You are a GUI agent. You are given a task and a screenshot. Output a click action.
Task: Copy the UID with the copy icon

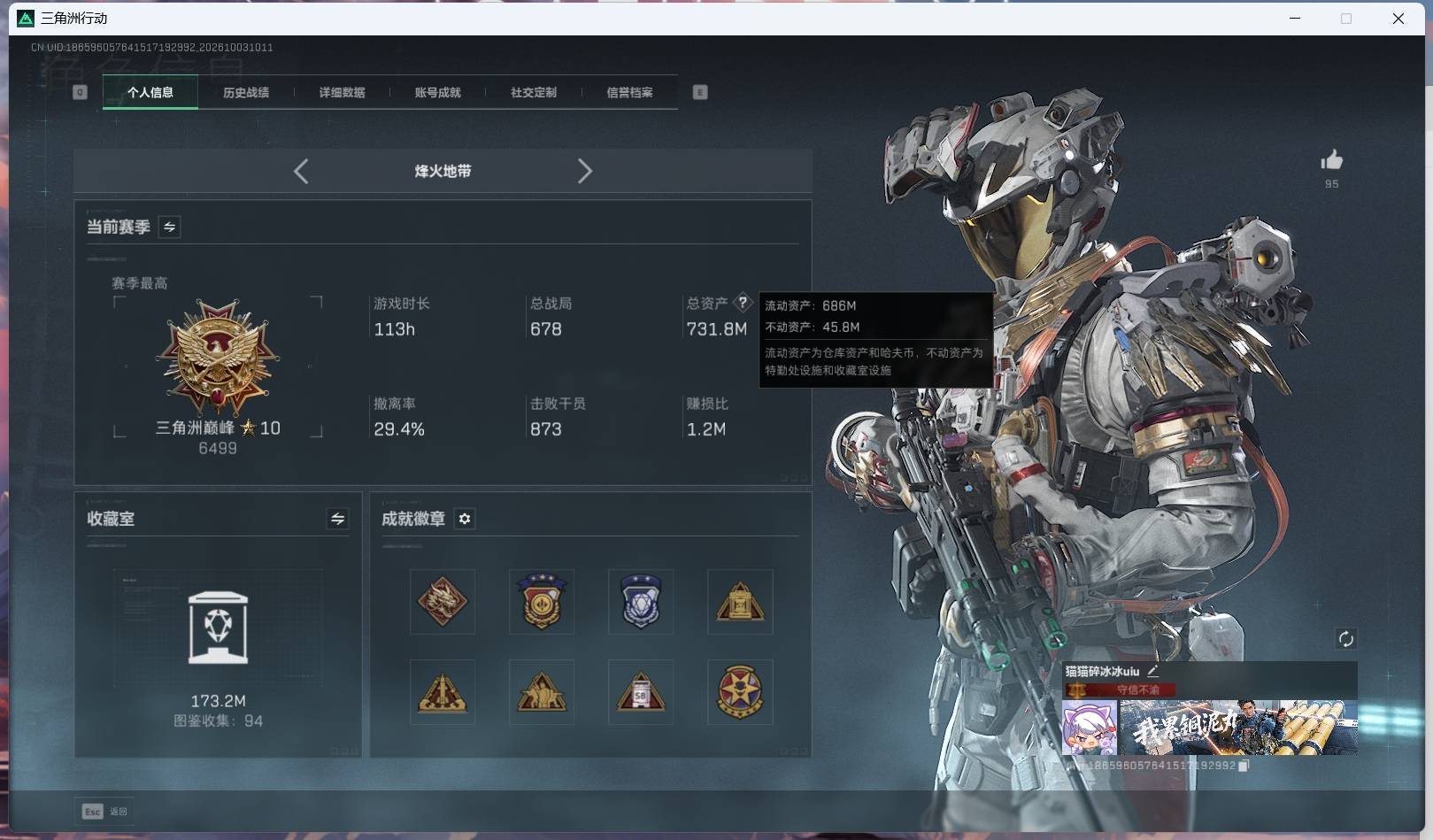pyautogui.click(x=1243, y=766)
